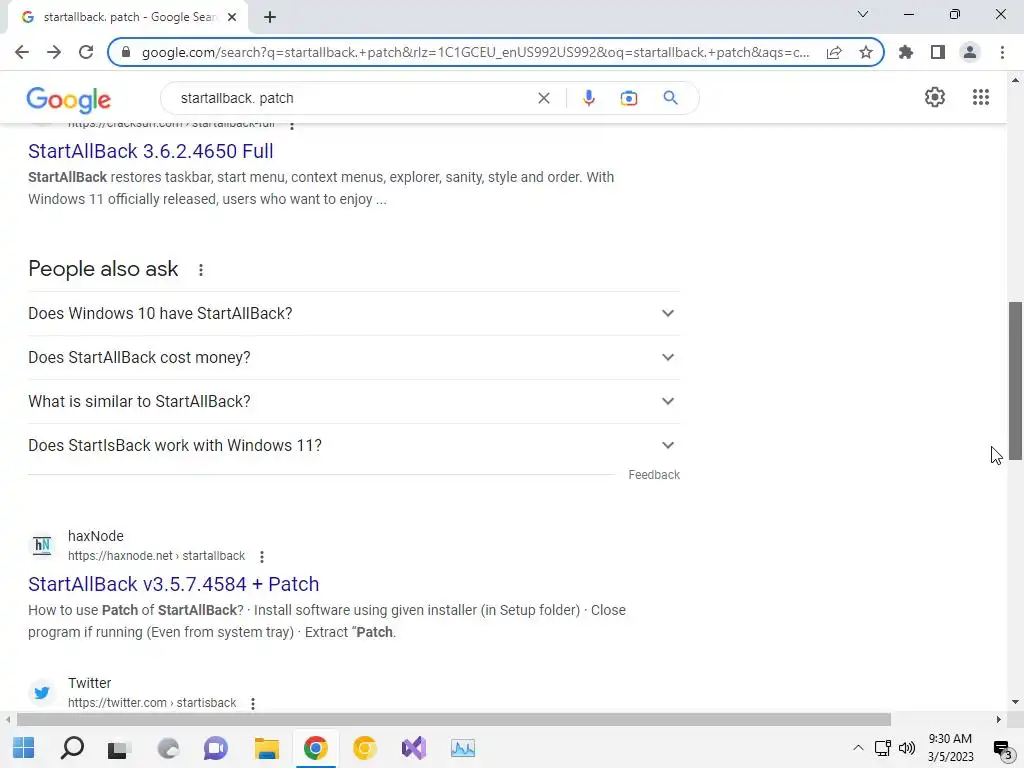This screenshot has width=1024, height=768.
Task: Click the vertical scrollbar thumb
Action: (x=1015, y=381)
